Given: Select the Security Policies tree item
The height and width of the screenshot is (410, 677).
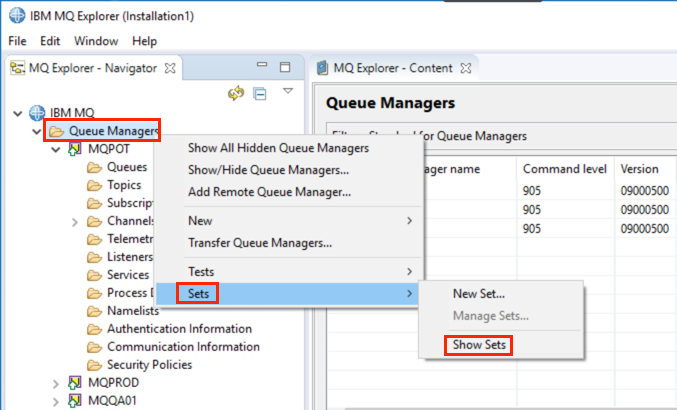Looking at the screenshot, I should click(x=149, y=365).
